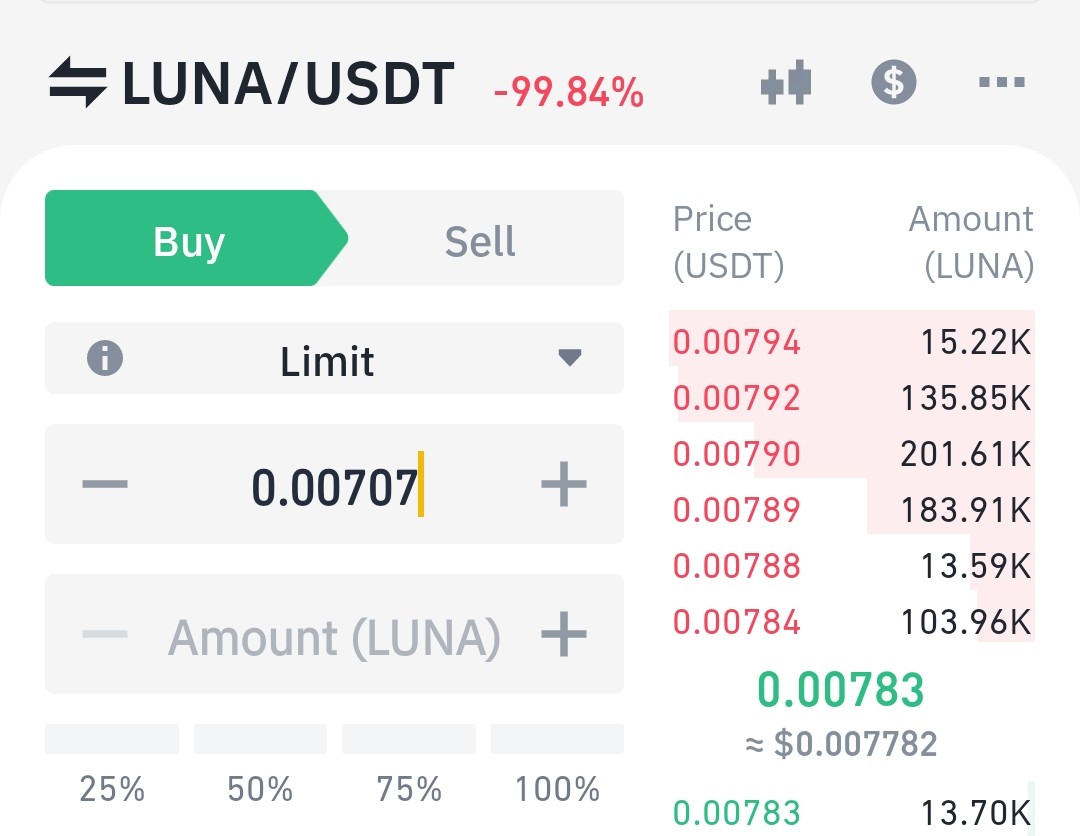1080x836 pixels.
Task: Switch to the Buy tab
Action: click(x=196, y=238)
